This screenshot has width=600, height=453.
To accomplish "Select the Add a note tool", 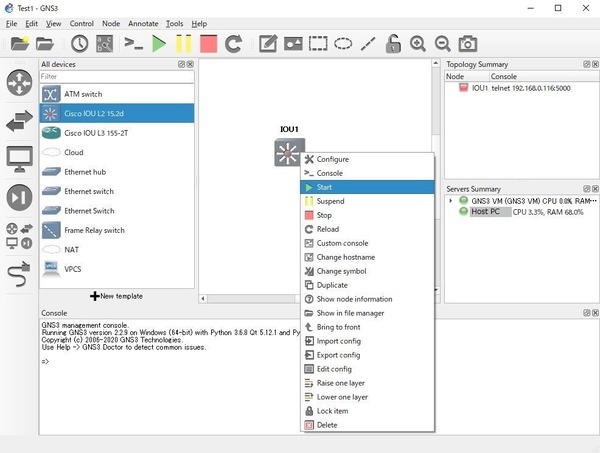I will click(x=268, y=44).
